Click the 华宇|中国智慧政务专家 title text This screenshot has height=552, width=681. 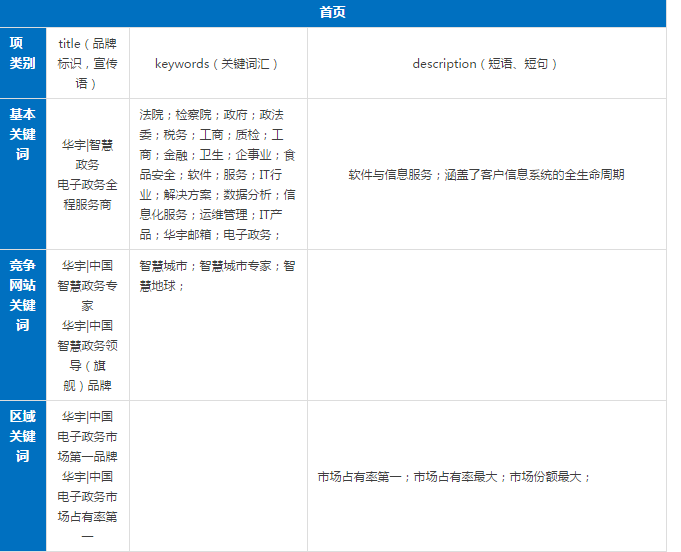87,285
